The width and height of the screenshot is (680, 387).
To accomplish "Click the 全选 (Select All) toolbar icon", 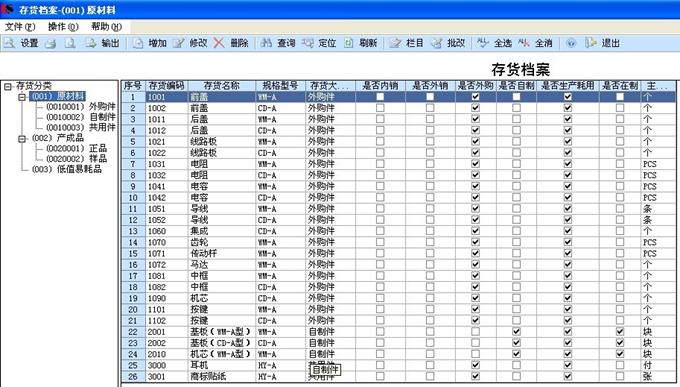I will [x=483, y=43].
